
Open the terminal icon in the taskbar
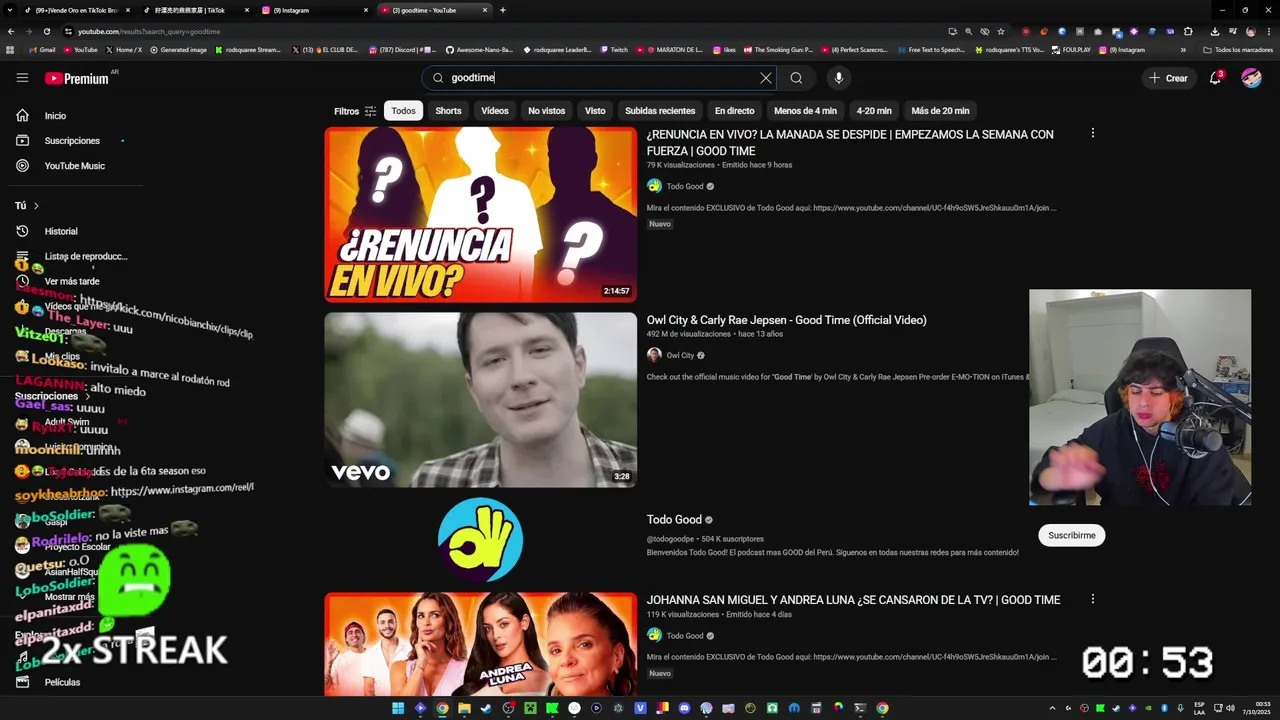tap(860, 708)
